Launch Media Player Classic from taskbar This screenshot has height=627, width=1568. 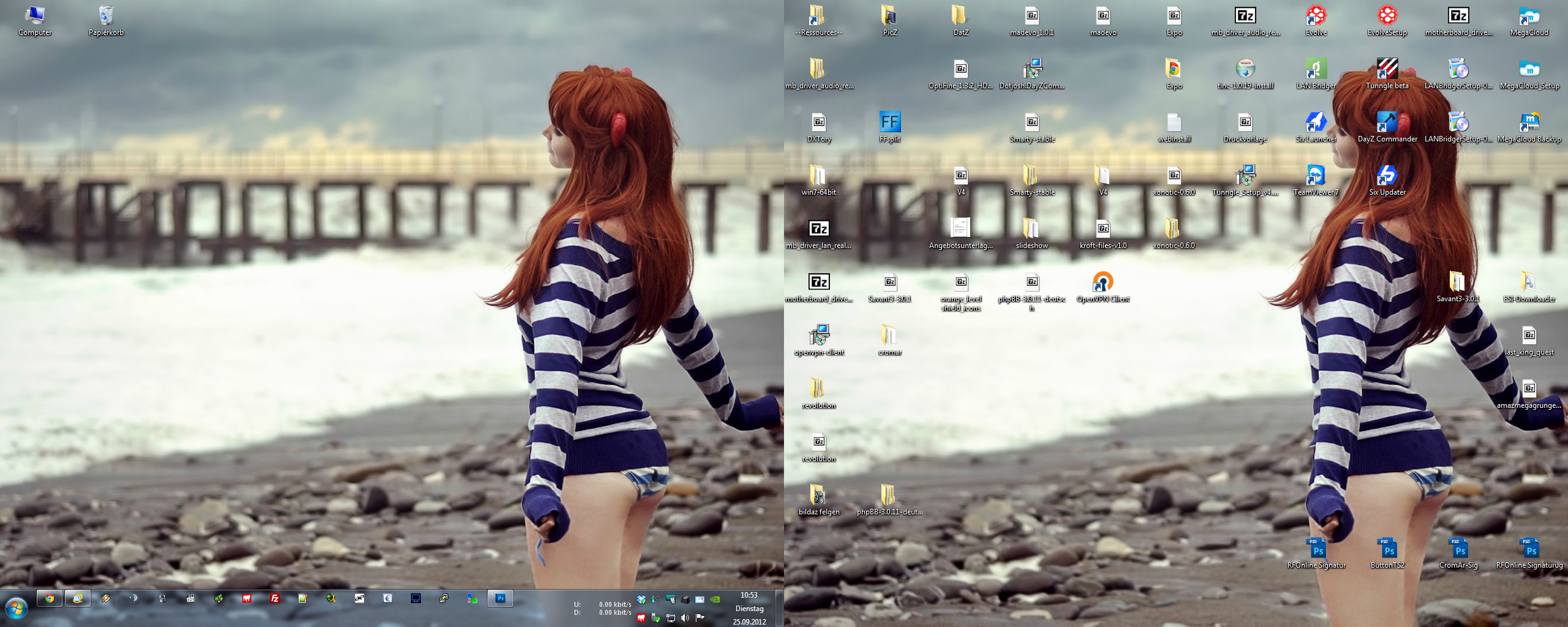[190, 598]
